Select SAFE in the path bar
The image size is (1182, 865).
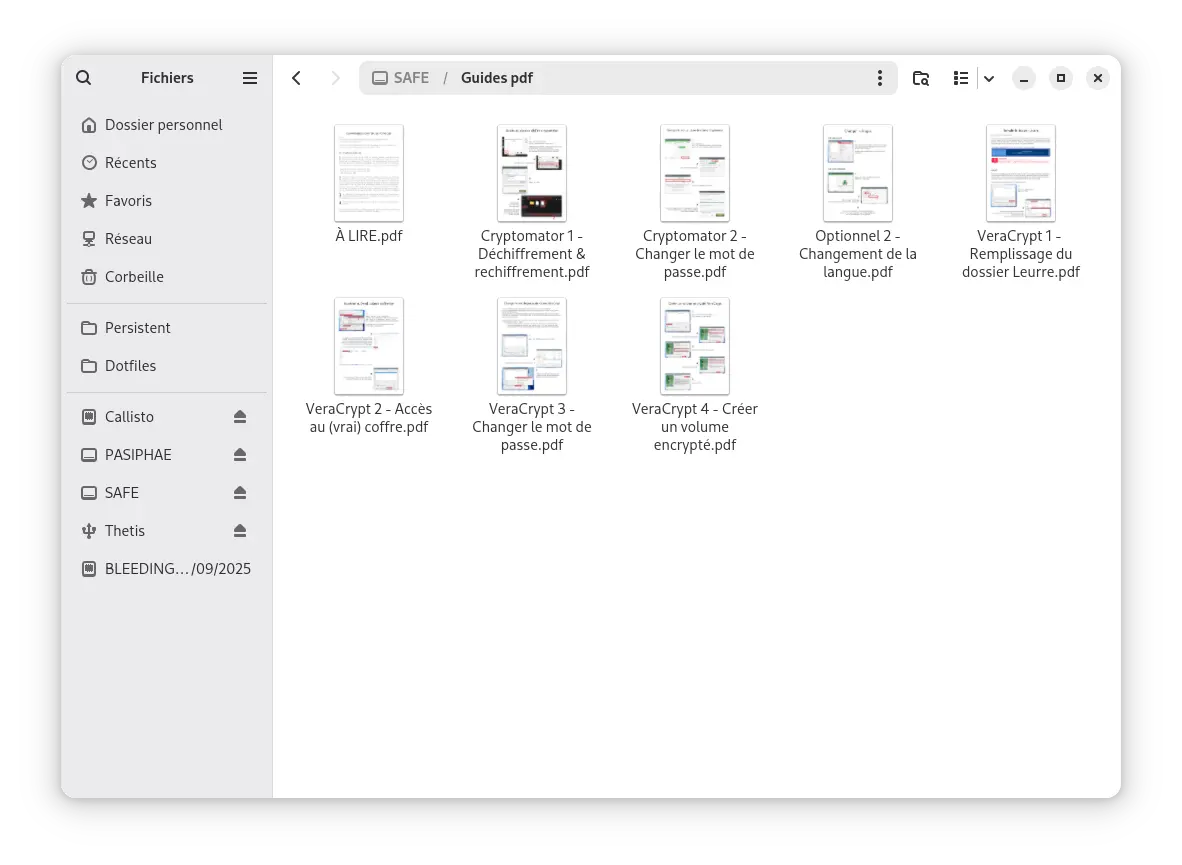[401, 78]
